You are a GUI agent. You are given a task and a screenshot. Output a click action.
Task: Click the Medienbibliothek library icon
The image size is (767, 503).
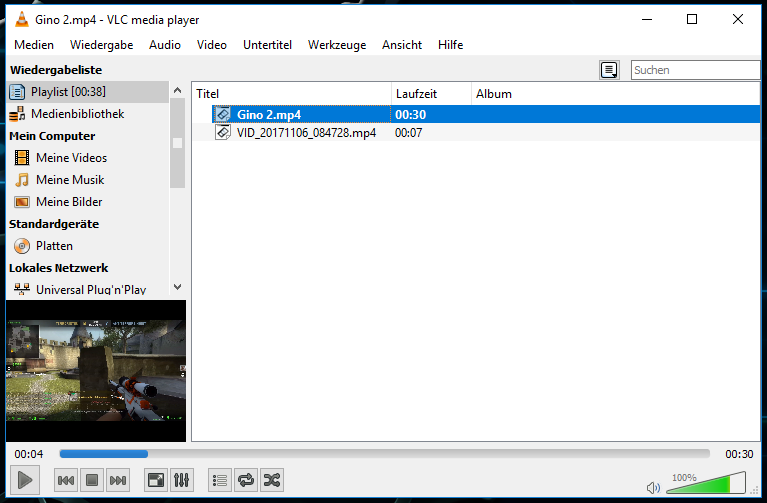click(x=17, y=114)
